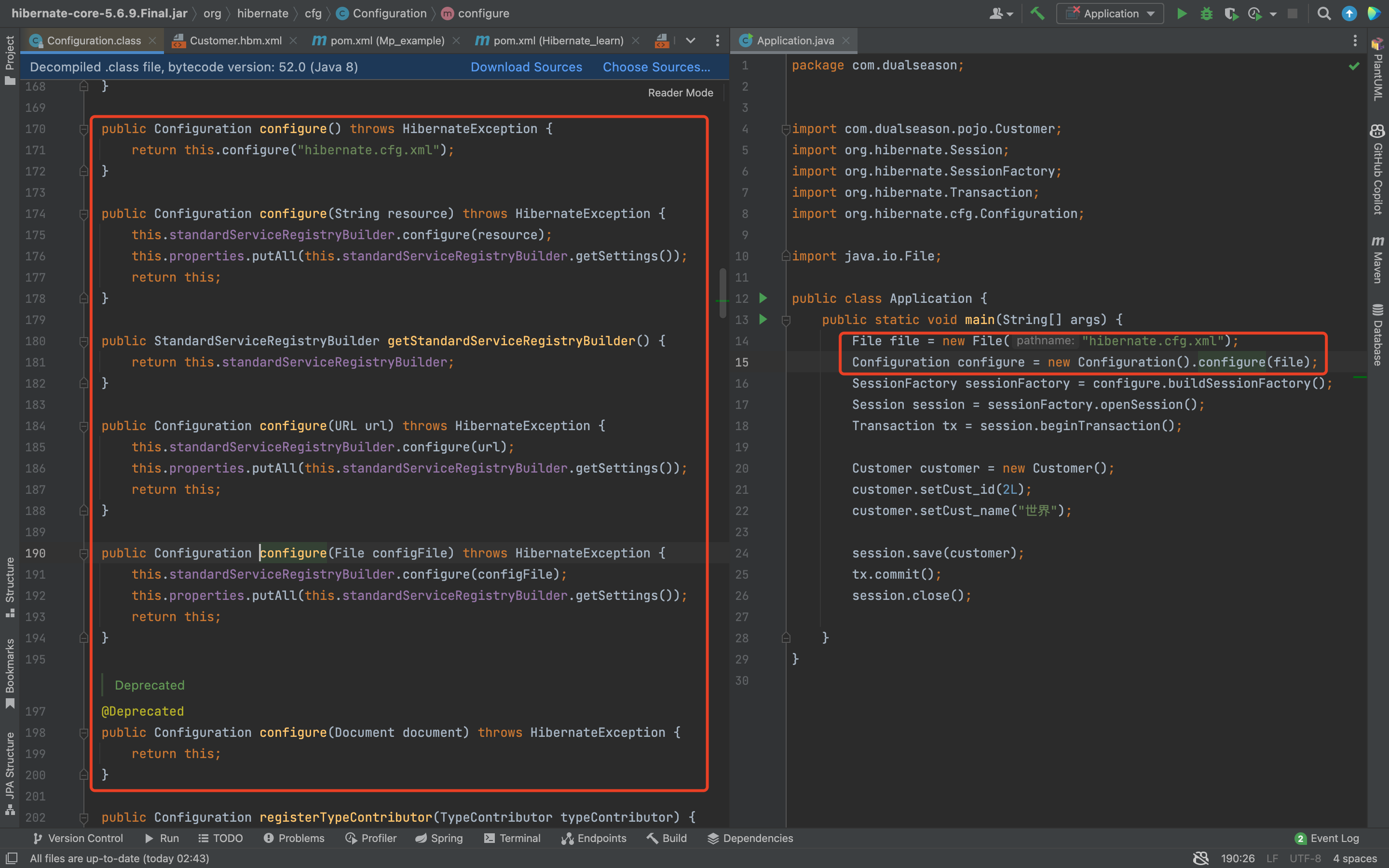
Task: Open the Database tool window
Action: pyautogui.click(x=1377, y=335)
